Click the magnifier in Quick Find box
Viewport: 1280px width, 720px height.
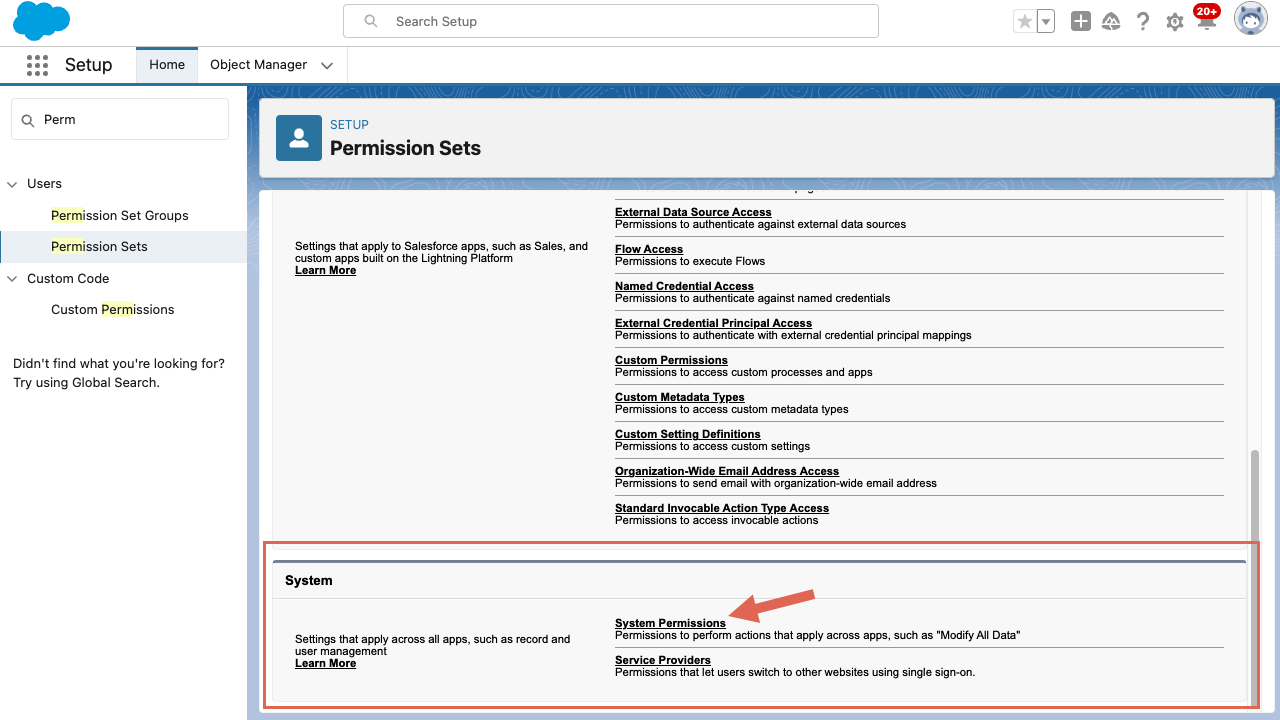[28, 120]
